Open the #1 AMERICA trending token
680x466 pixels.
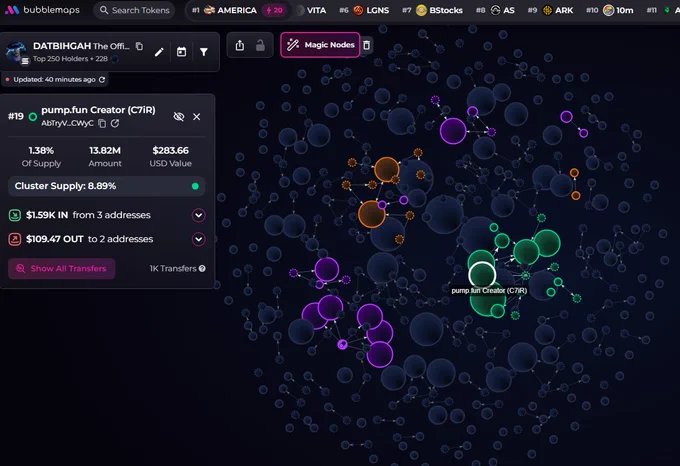224,10
